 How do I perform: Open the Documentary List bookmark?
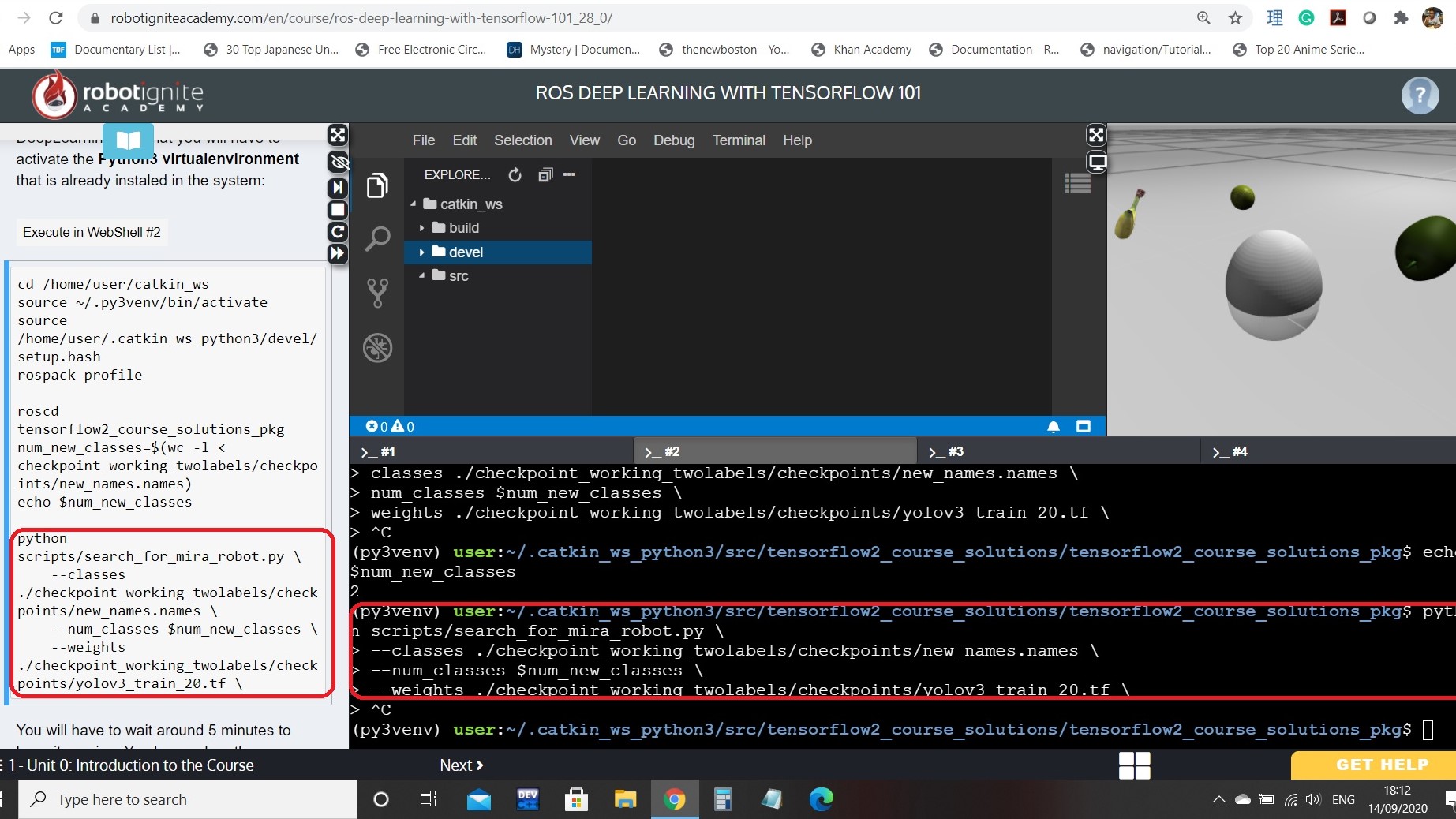[116, 50]
